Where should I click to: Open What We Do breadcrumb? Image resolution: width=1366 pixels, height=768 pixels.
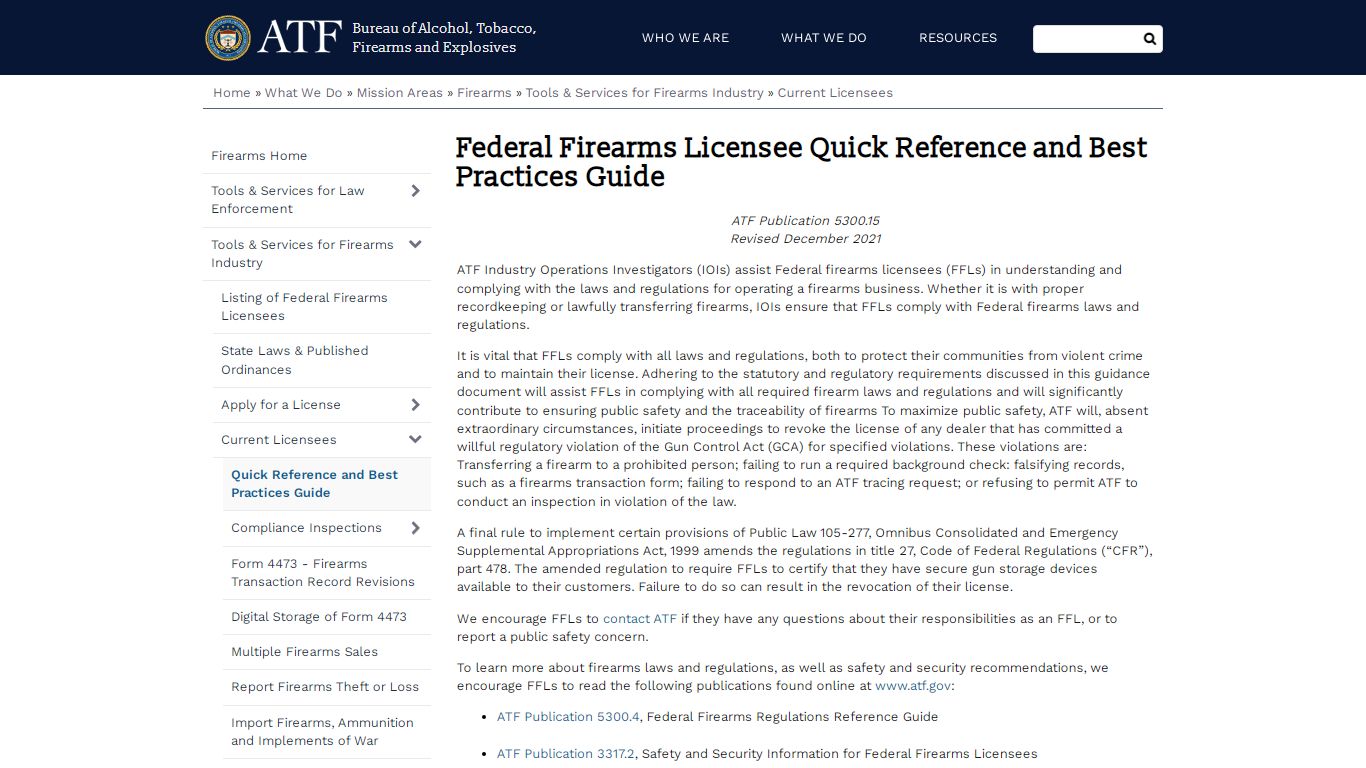point(303,93)
